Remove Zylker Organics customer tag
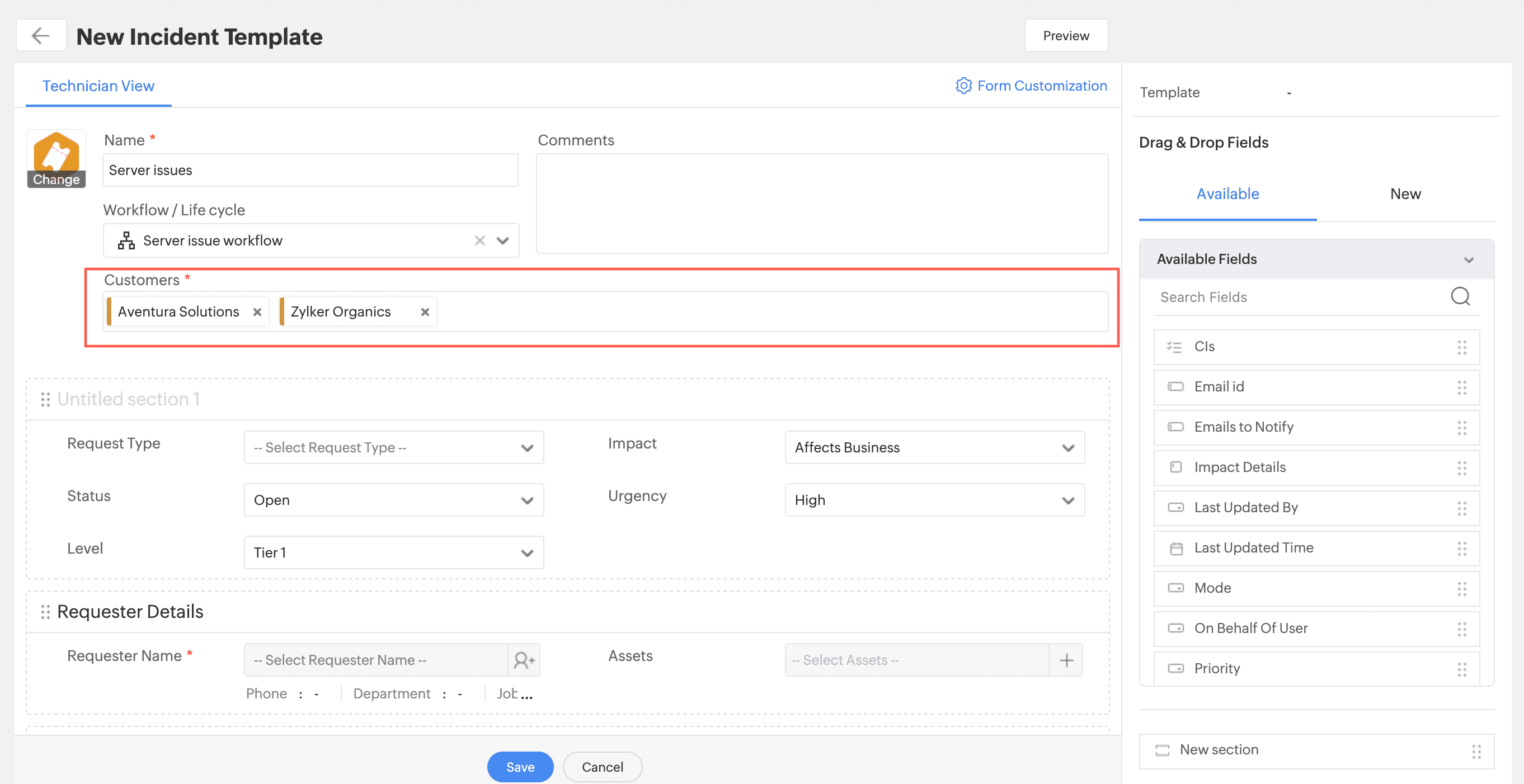 pyautogui.click(x=424, y=311)
